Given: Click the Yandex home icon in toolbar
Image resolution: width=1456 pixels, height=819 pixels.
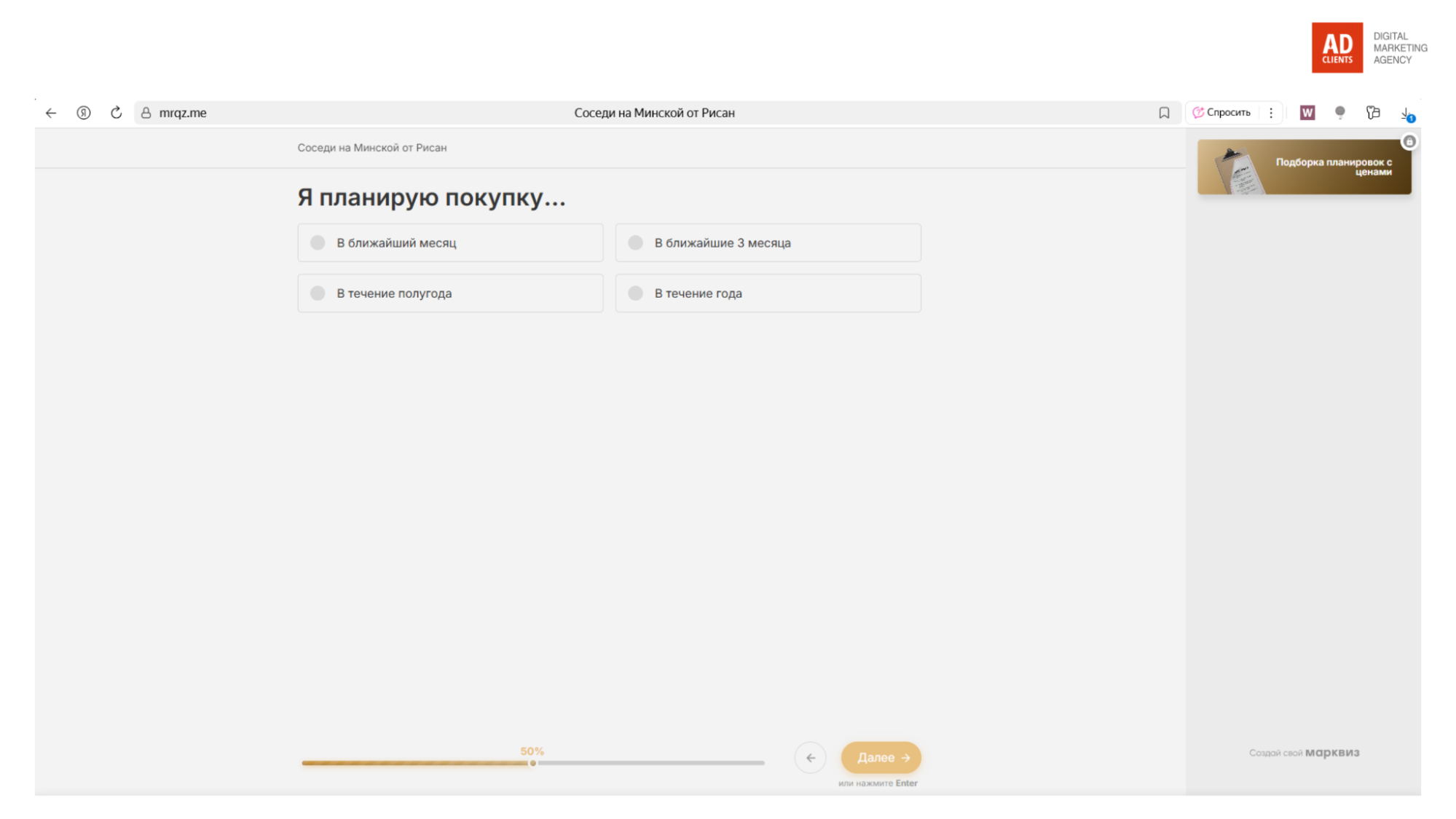Looking at the screenshot, I should pyautogui.click(x=84, y=113).
